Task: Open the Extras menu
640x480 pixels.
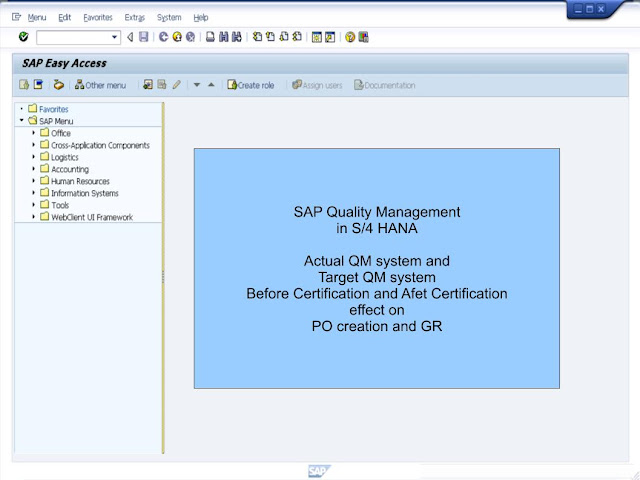Action: pos(135,18)
